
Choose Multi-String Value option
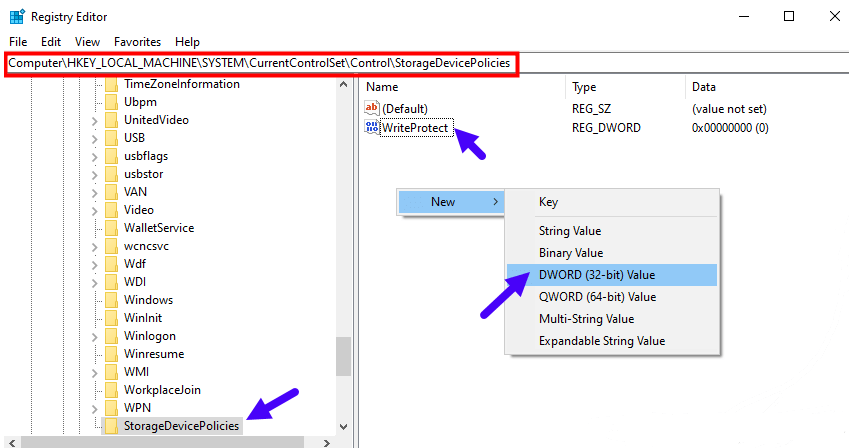point(612,319)
